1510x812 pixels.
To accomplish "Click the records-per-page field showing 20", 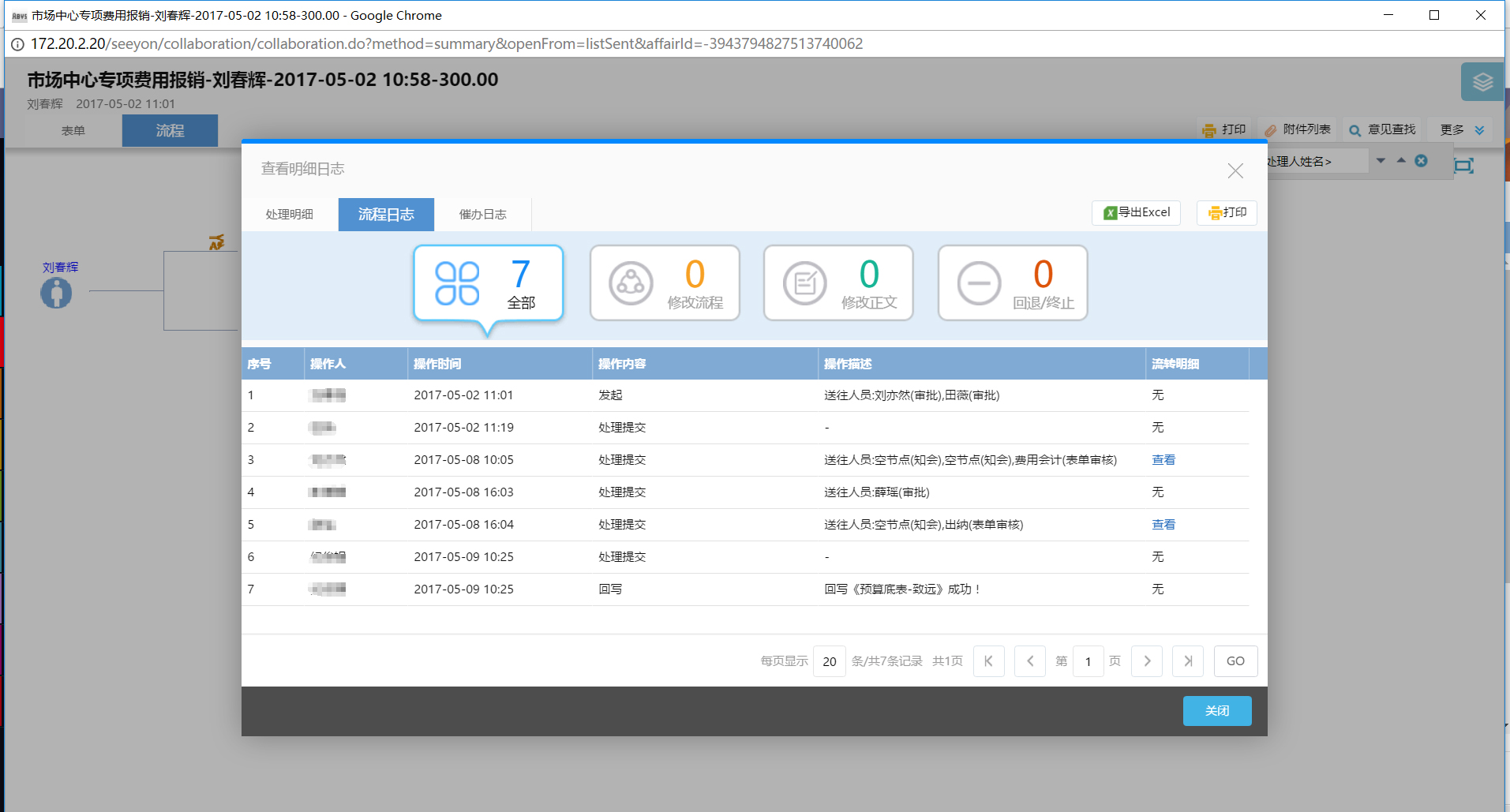I will (829, 661).
